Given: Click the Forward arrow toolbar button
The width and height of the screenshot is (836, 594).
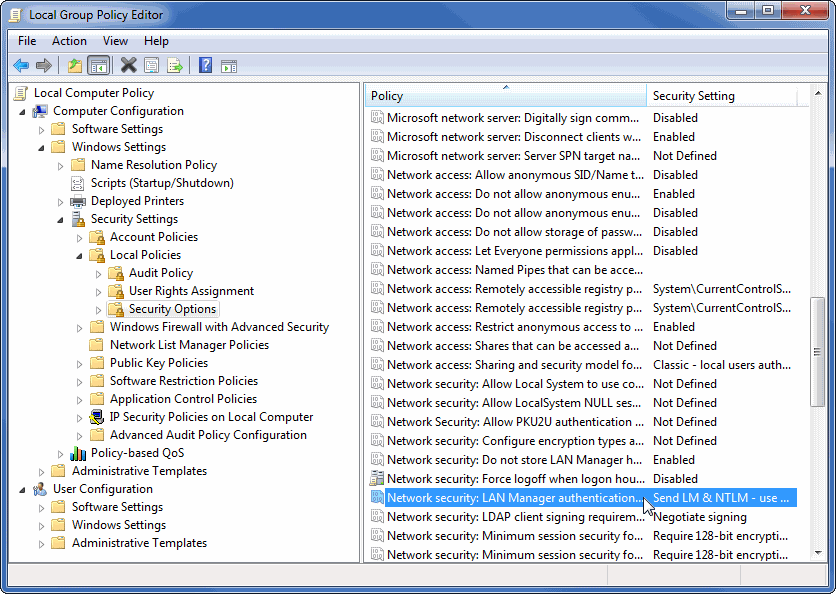Looking at the screenshot, I should 44,66.
